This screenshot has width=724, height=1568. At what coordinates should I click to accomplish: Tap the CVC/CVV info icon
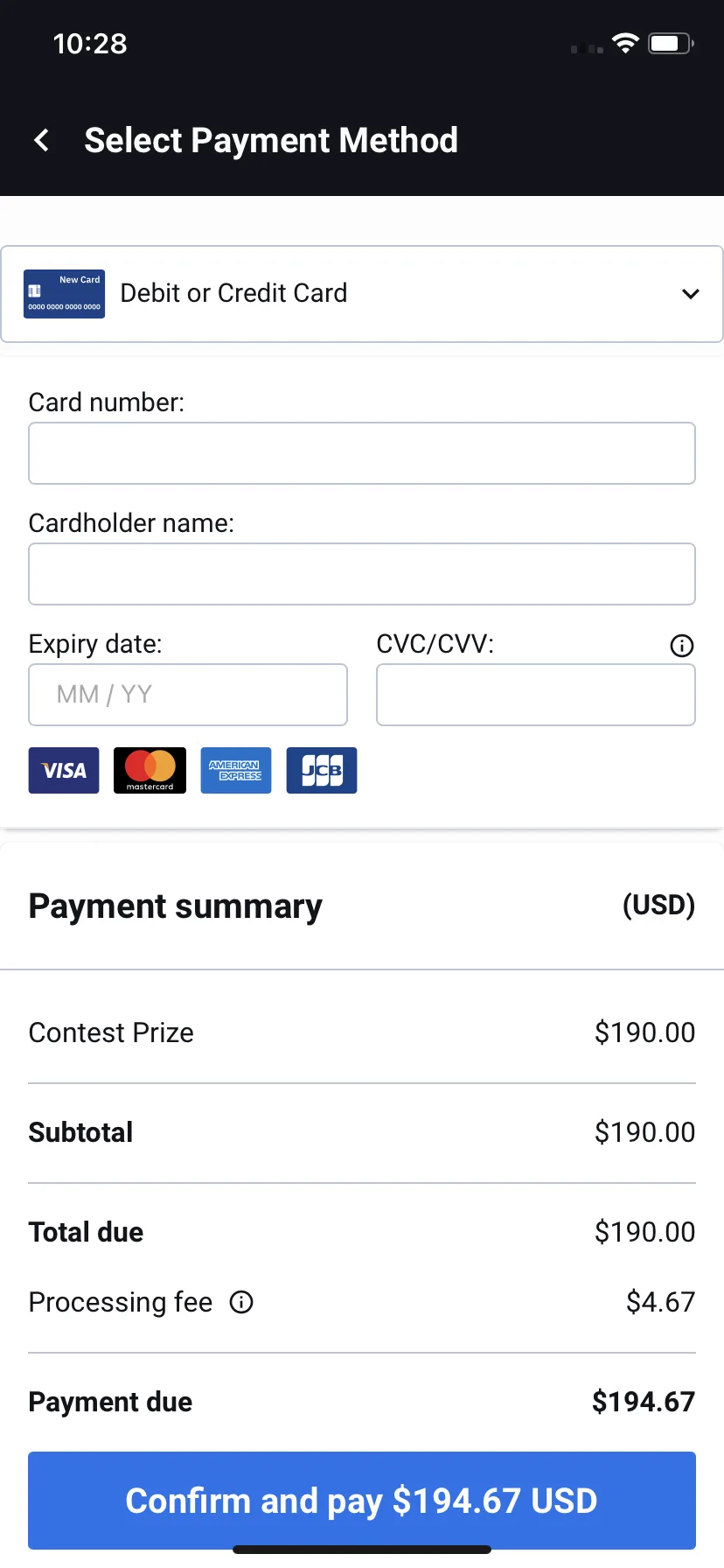(682, 646)
